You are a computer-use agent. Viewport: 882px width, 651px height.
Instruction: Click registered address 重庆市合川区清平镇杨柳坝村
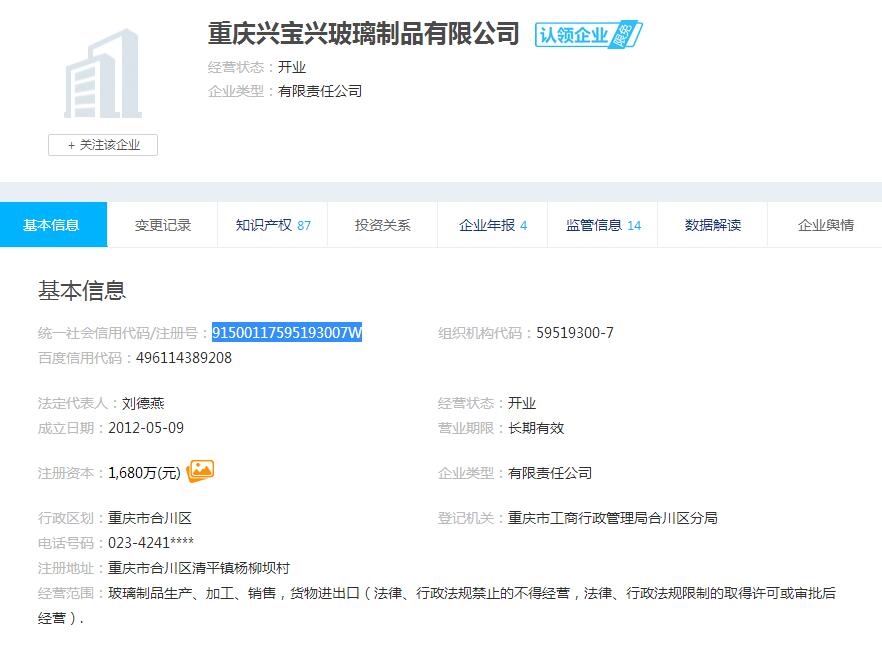click(x=199, y=568)
